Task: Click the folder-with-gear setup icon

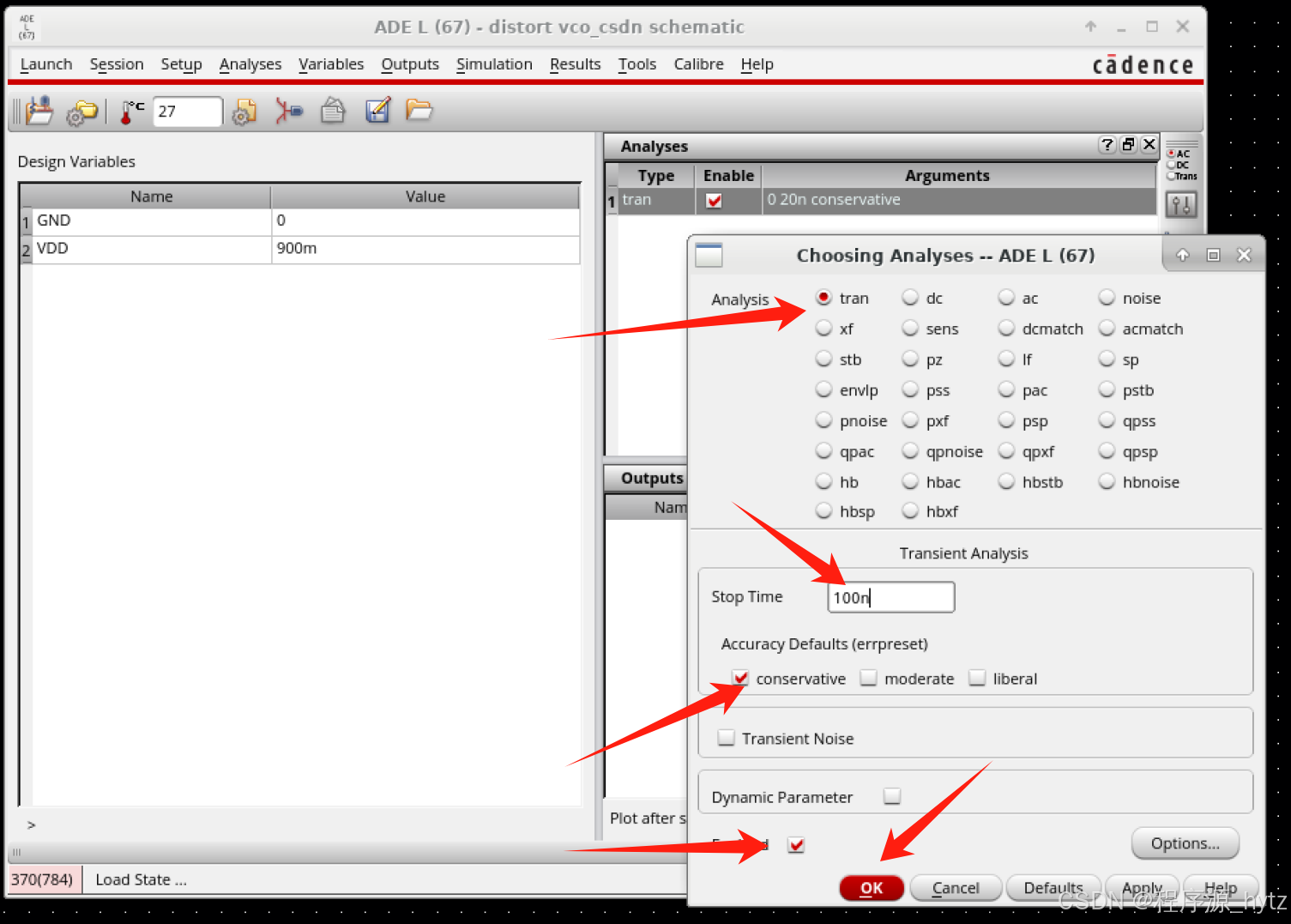Action: tap(82, 112)
